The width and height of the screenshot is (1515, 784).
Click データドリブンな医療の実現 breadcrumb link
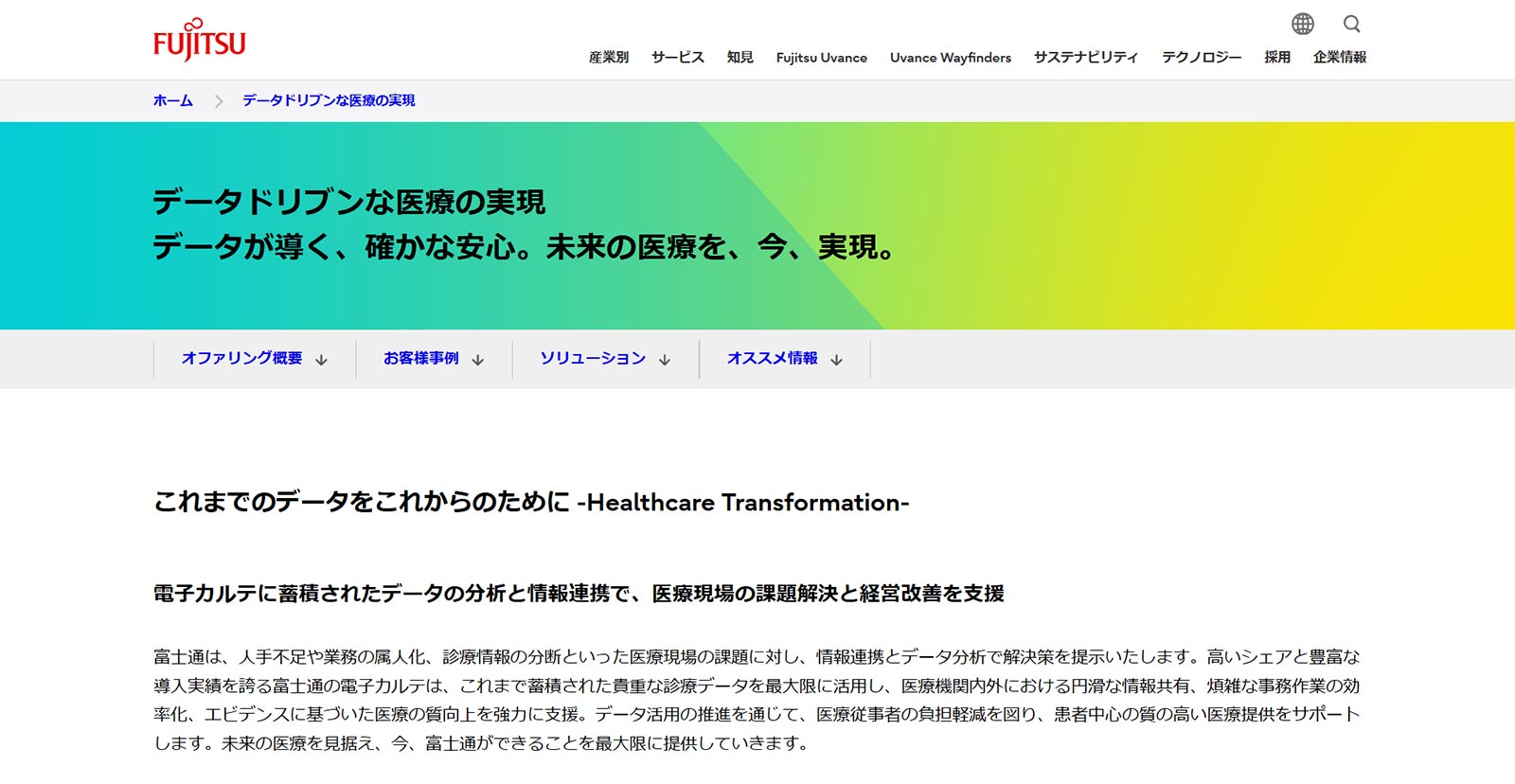pos(329,100)
